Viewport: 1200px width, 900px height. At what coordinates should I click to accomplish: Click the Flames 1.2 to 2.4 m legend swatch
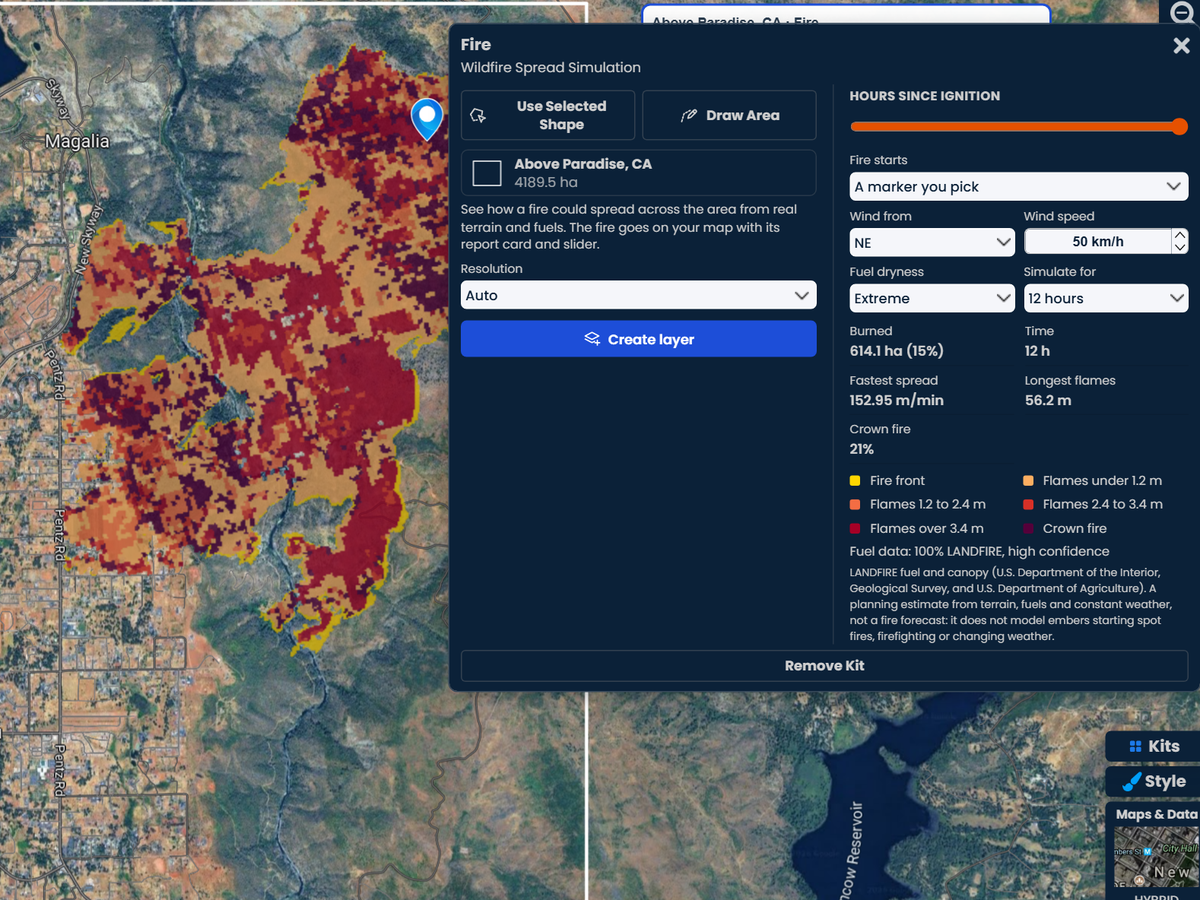[855, 505]
